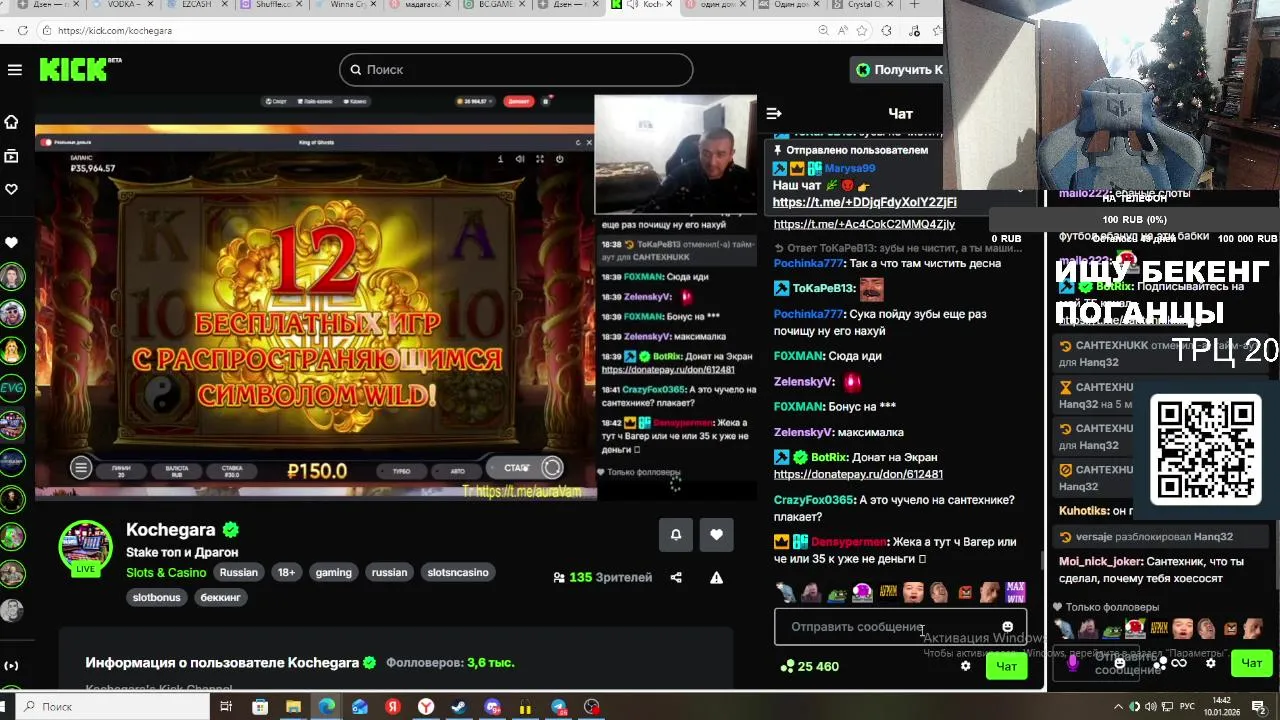This screenshot has width=1280, height=720.
Task: Open the Browse icon in the sidebar
Action: coord(12,156)
